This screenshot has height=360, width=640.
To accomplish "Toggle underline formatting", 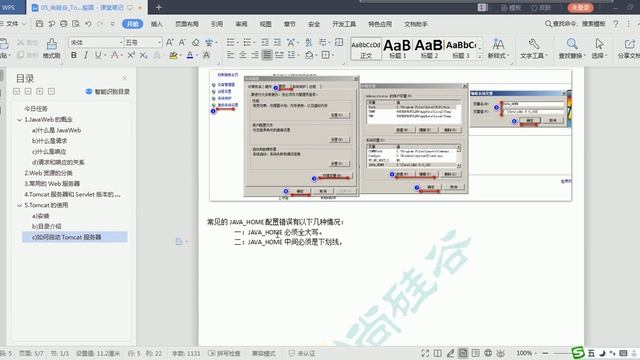I will (x=98, y=55).
